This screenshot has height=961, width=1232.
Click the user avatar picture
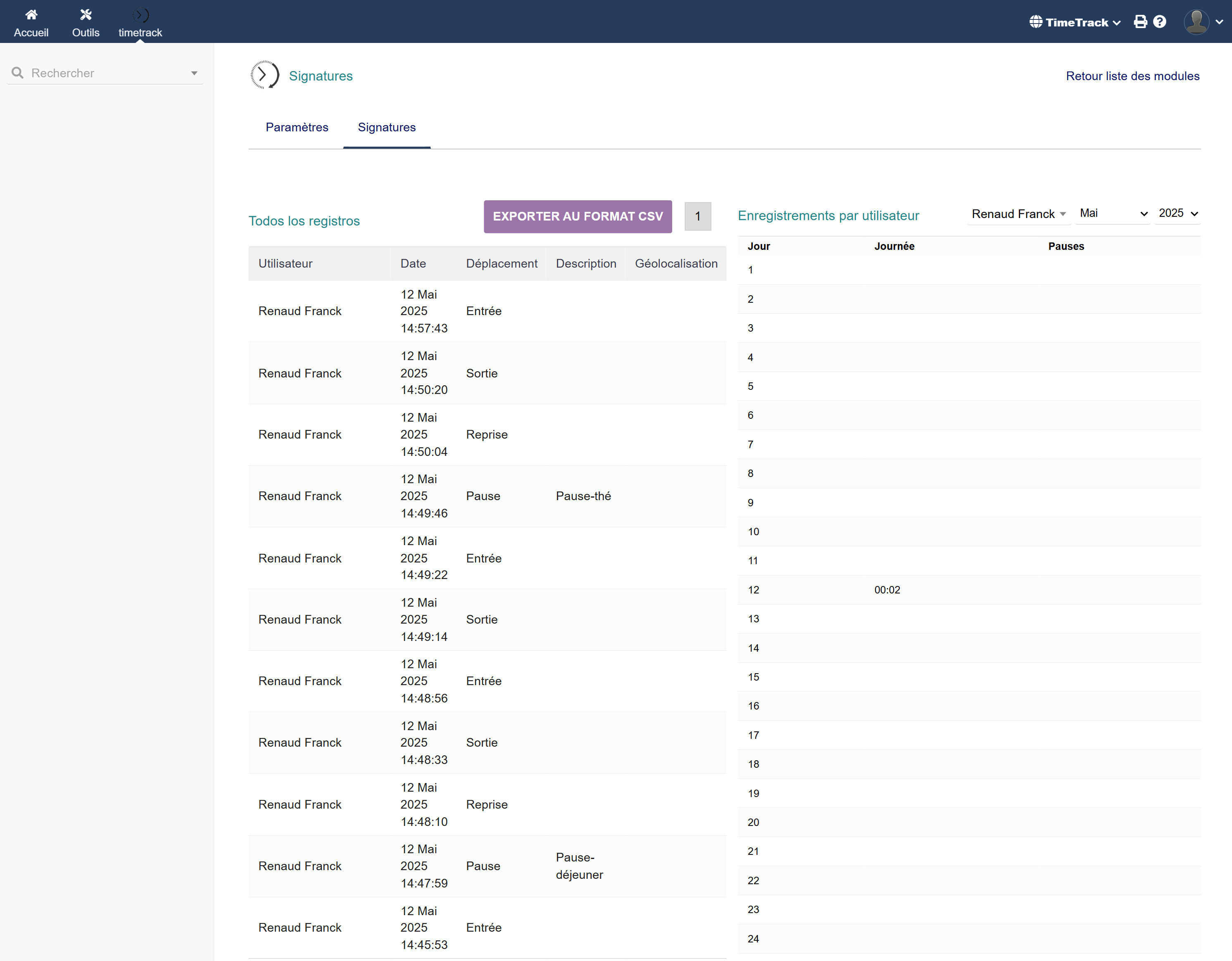1196,22
